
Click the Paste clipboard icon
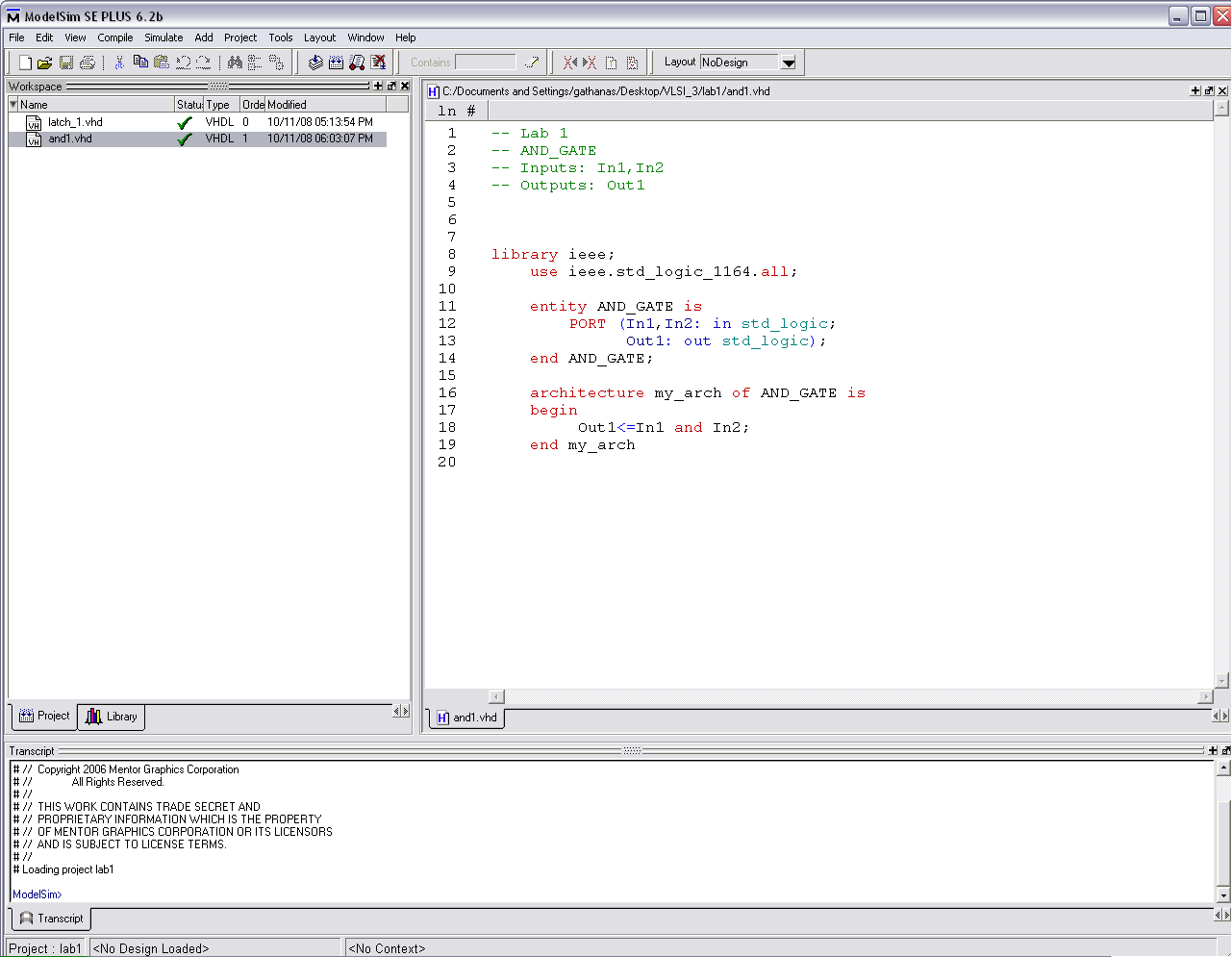(x=161, y=63)
